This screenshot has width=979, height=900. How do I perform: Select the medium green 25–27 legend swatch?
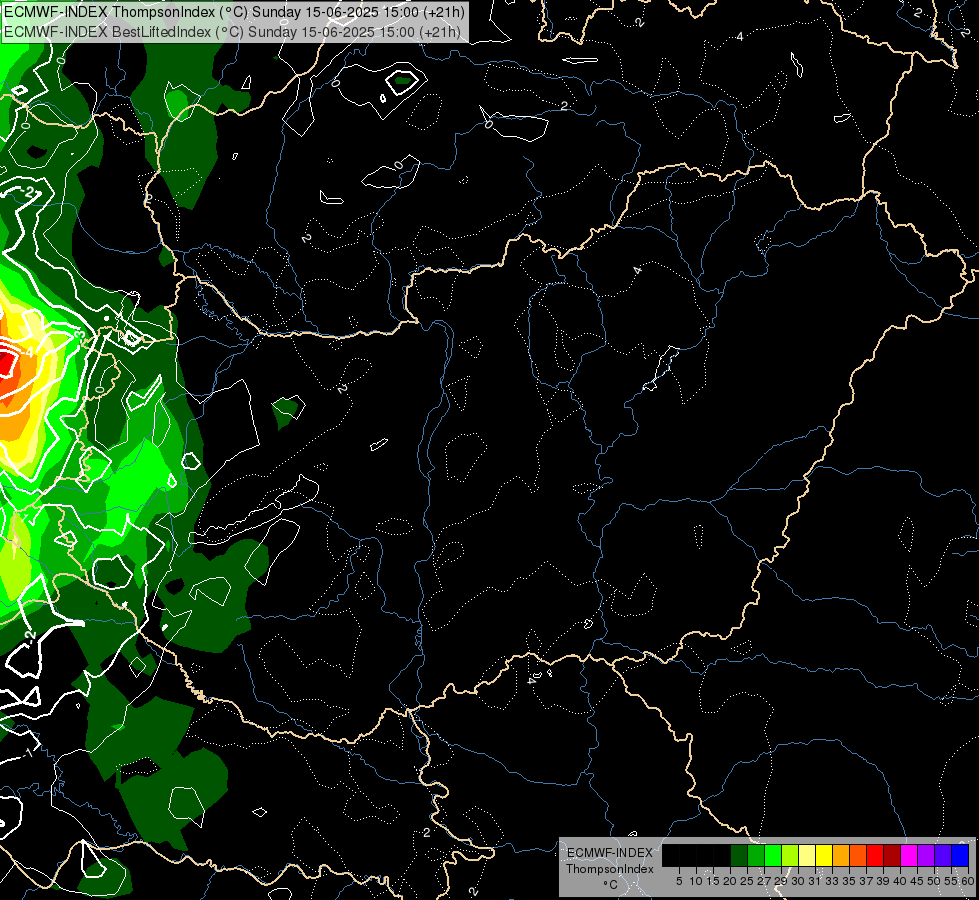pyautogui.click(x=756, y=855)
